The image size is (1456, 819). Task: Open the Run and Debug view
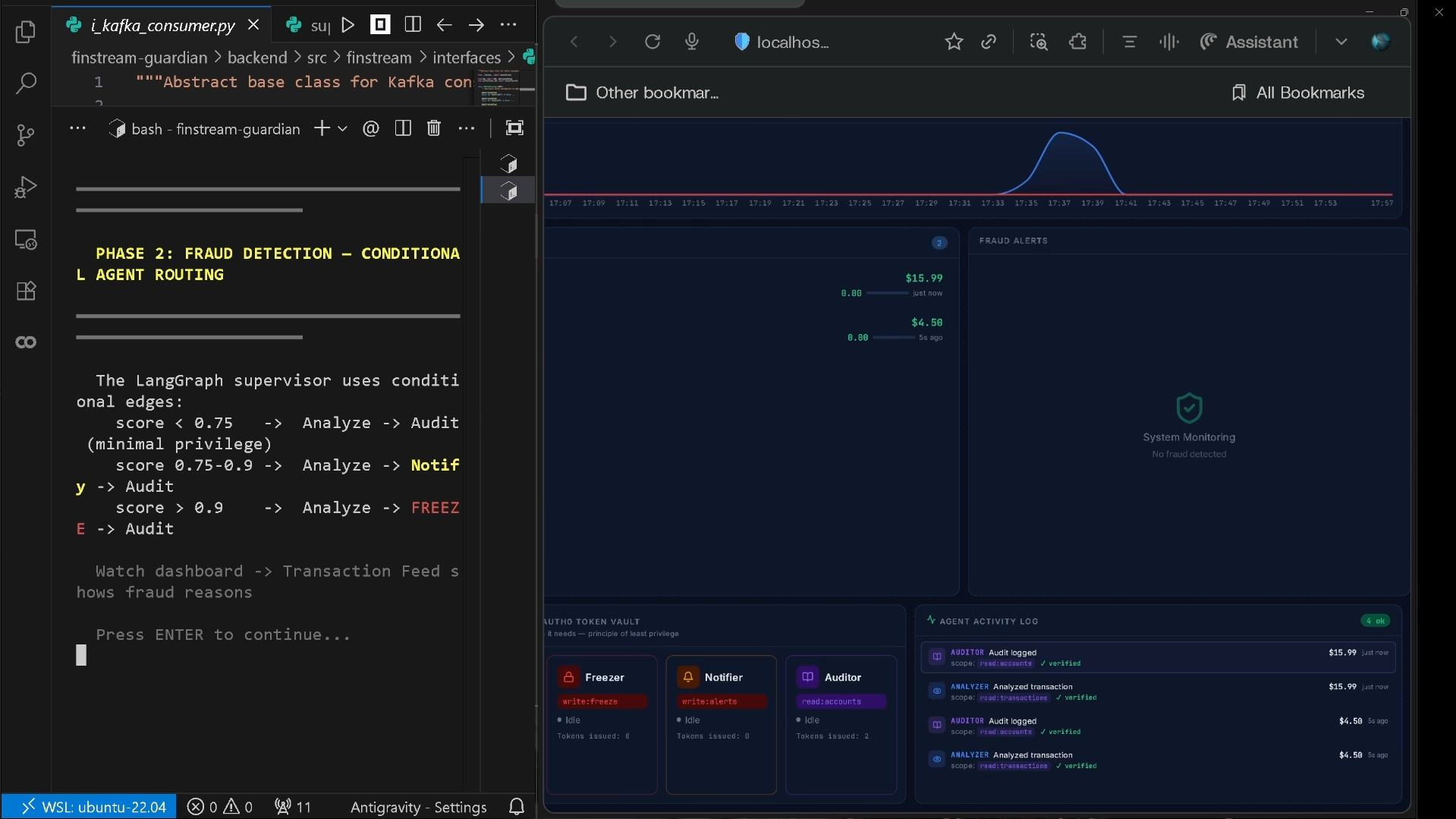pos(26,187)
